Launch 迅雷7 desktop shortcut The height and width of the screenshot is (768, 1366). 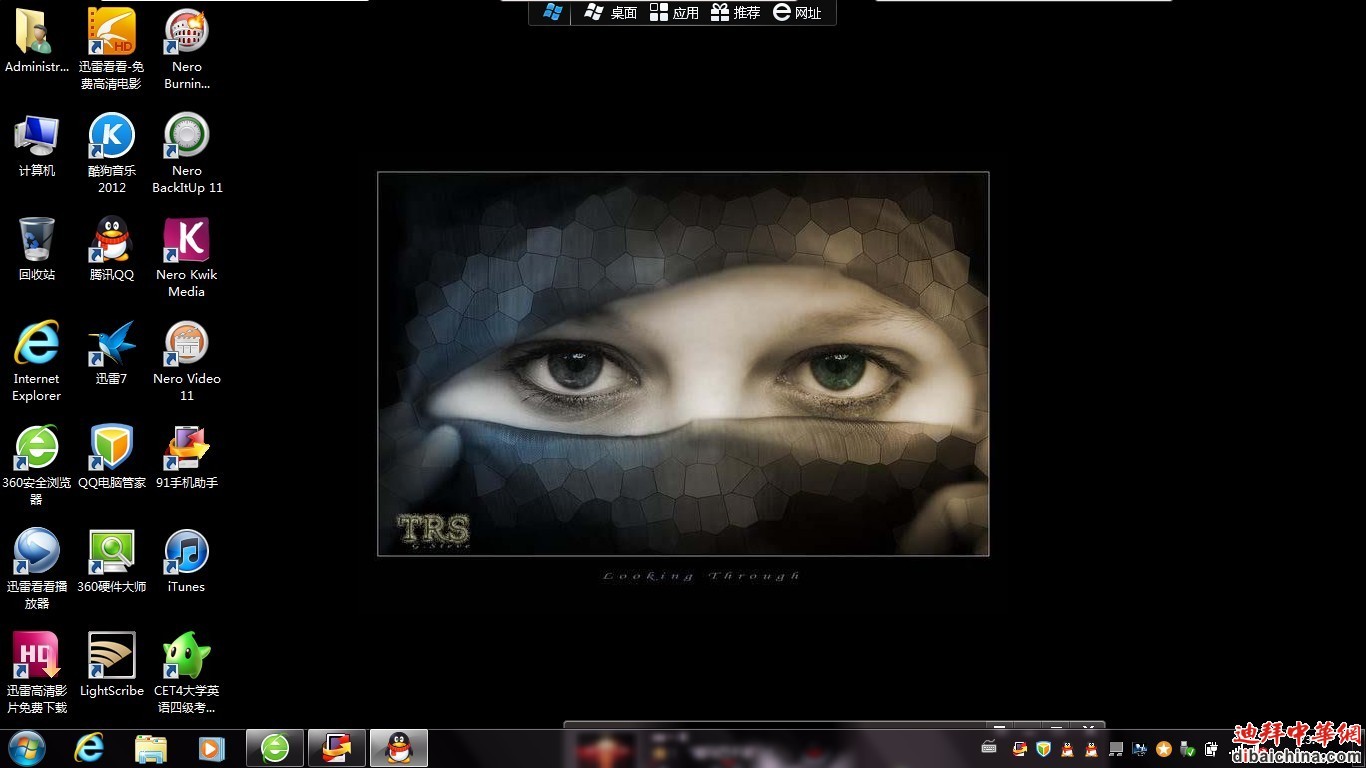point(111,353)
